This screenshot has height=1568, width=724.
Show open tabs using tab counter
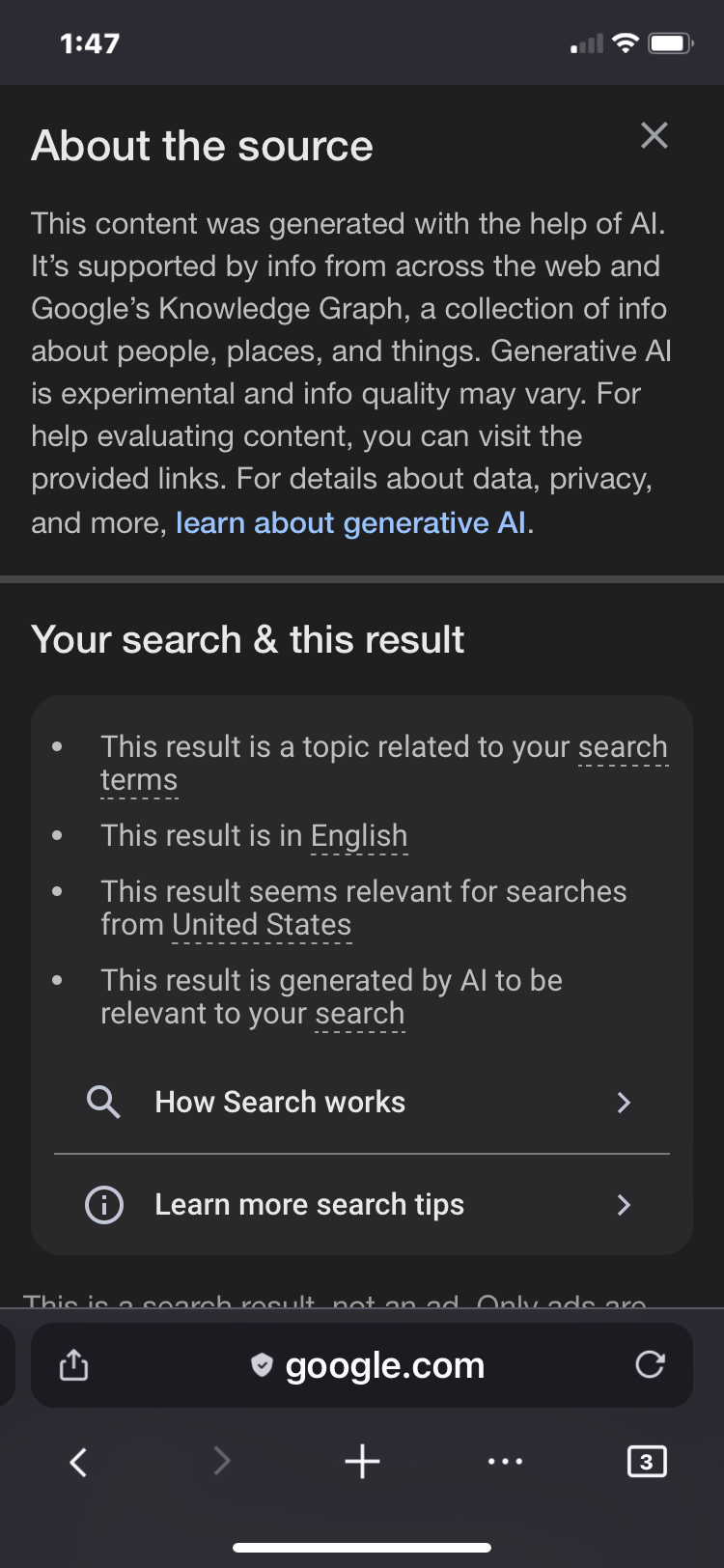click(646, 1462)
